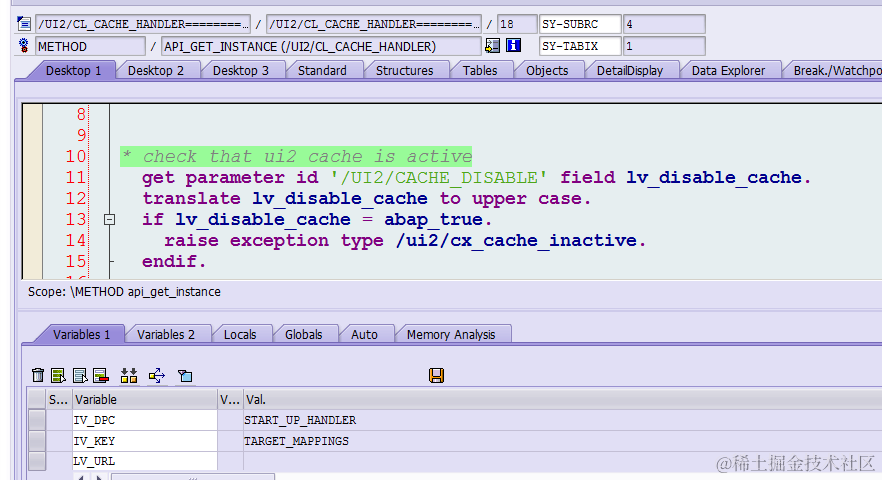Open the Tables tab

point(480,70)
